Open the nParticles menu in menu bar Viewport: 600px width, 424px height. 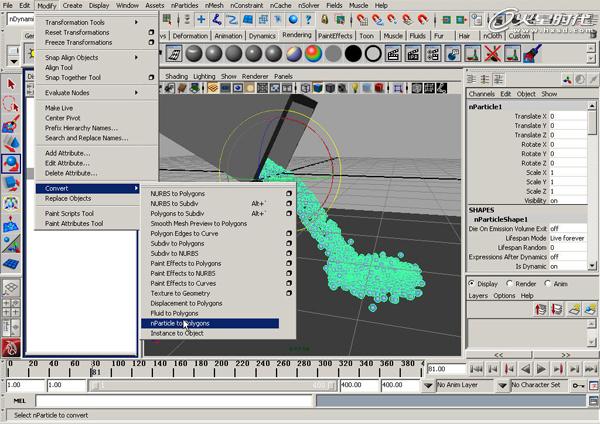(184, 5)
